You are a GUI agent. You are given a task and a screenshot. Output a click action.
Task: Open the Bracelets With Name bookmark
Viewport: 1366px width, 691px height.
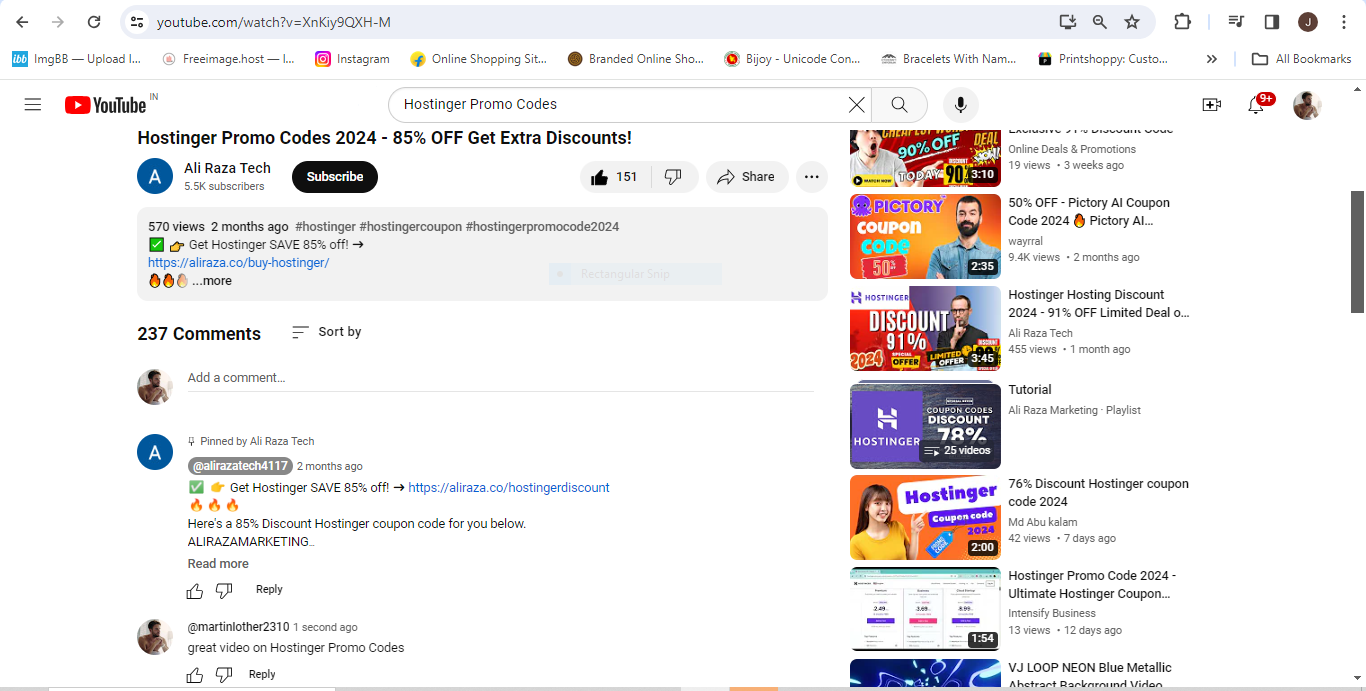(948, 59)
